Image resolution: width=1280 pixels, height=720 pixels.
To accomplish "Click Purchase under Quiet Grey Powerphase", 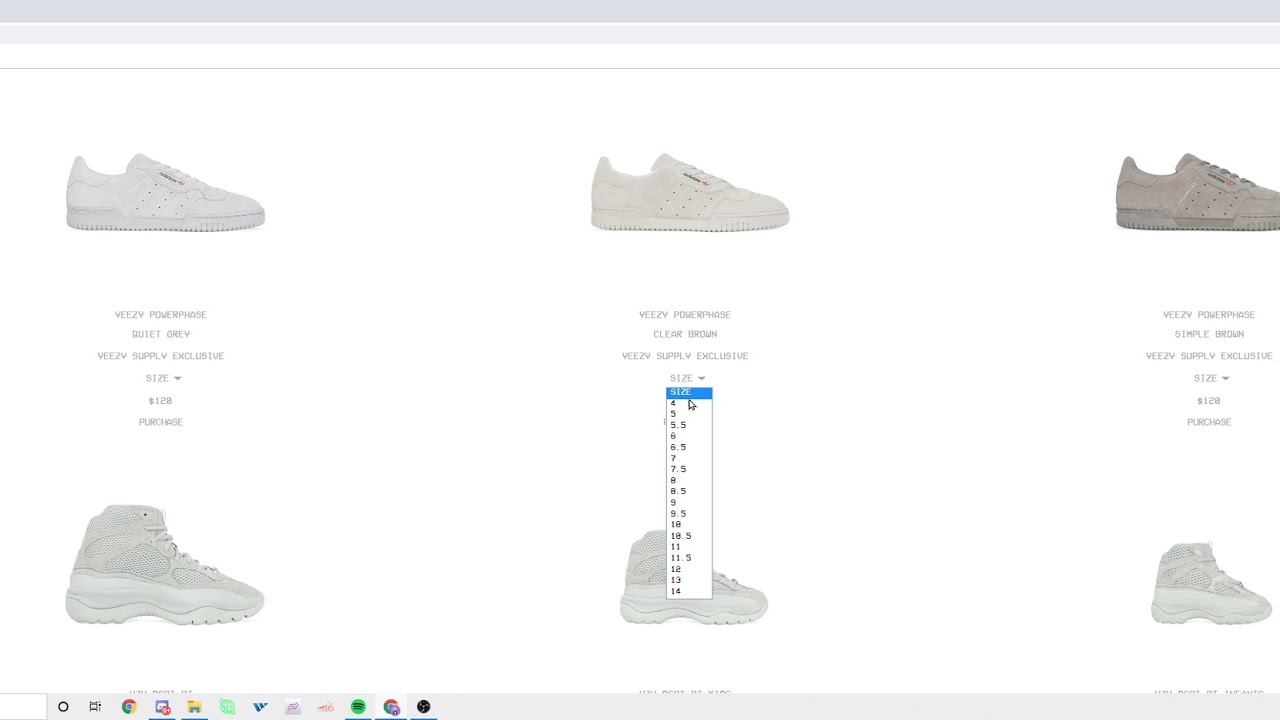I will coord(161,422).
